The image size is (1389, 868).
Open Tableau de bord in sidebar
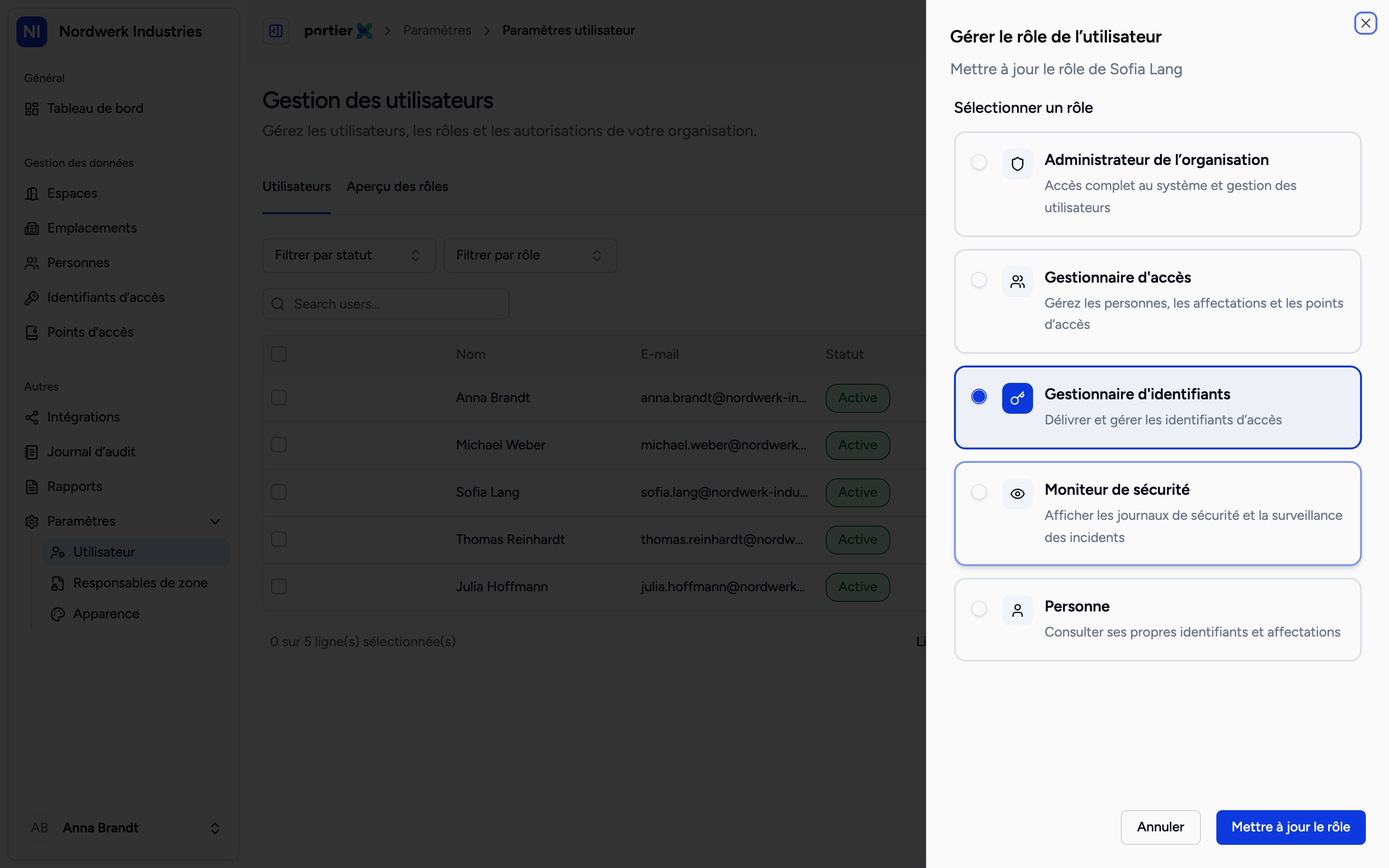click(x=123, y=108)
